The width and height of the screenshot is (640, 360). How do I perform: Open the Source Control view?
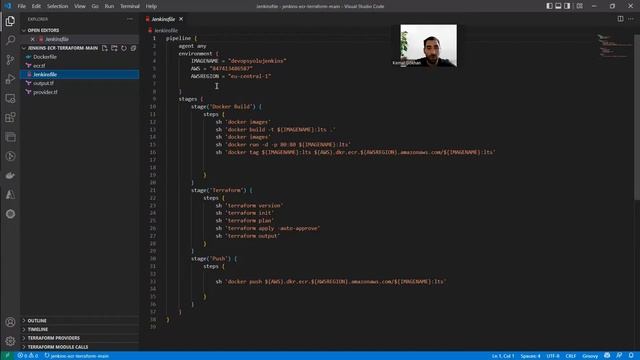[x=10, y=60]
